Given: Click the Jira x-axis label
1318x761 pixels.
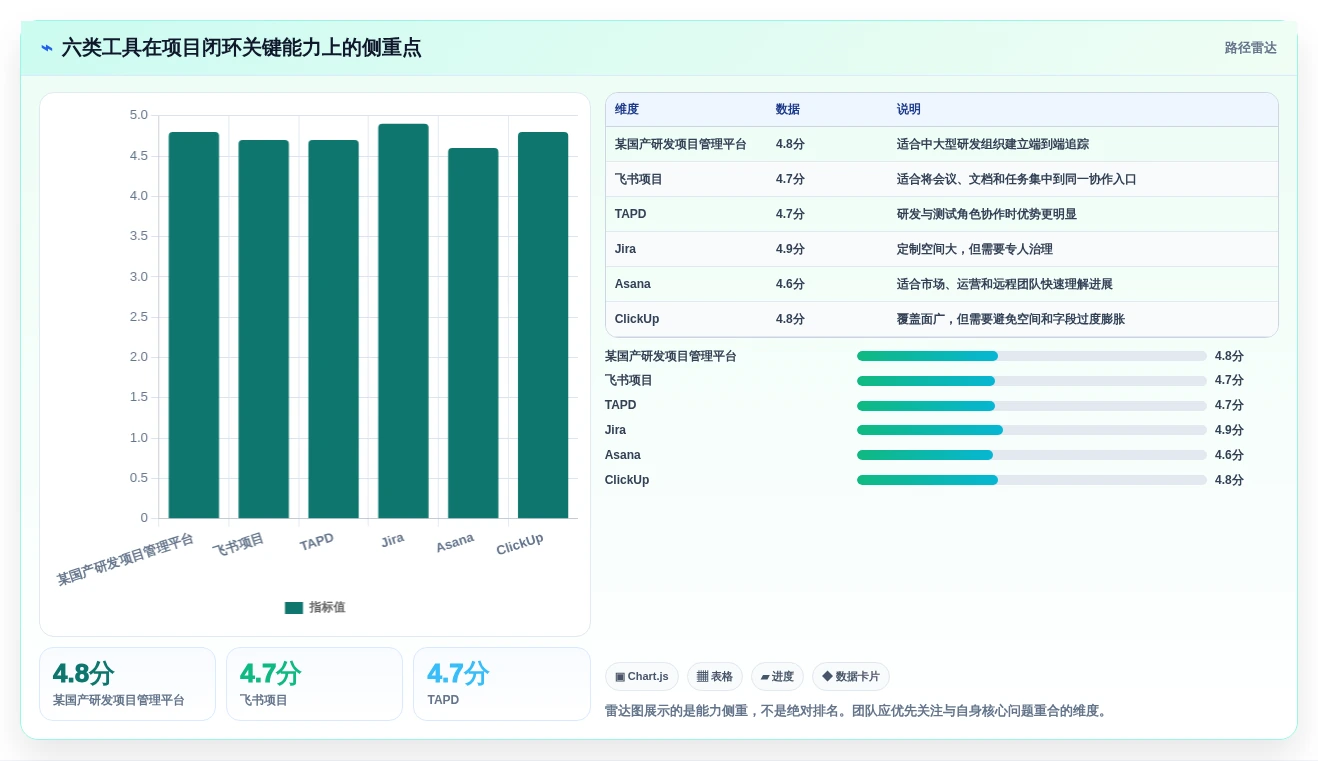Looking at the screenshot, I should click(x=392, y=540).
